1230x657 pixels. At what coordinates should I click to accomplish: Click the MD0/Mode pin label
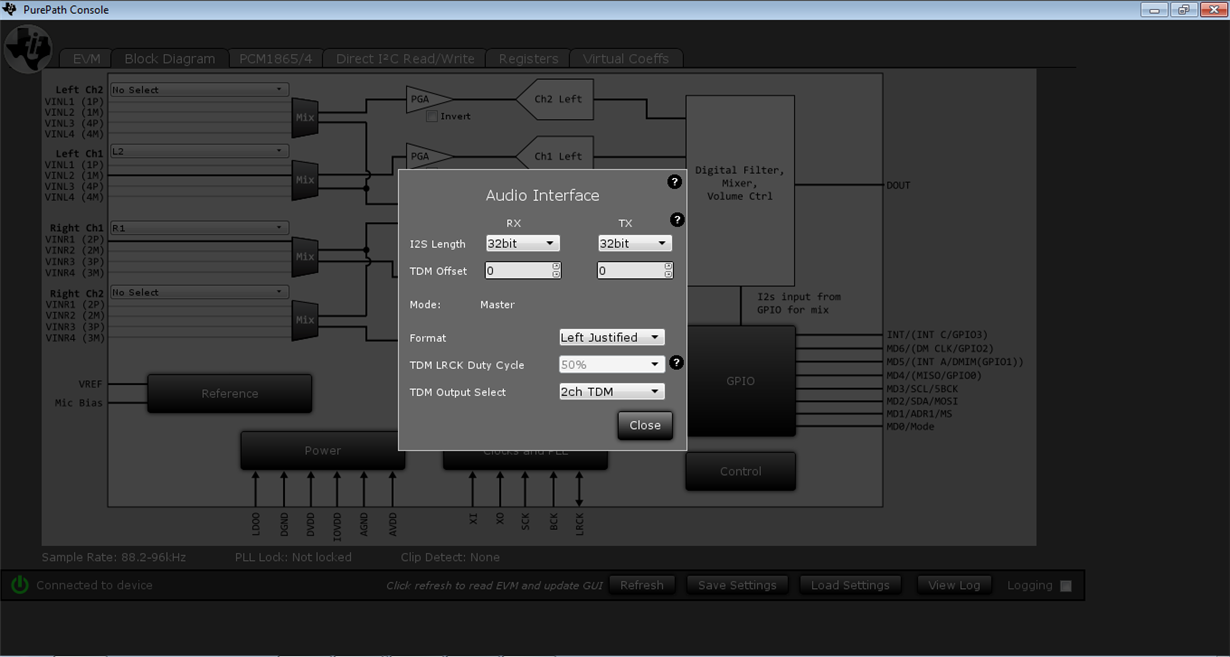click(x=910, y=426)
